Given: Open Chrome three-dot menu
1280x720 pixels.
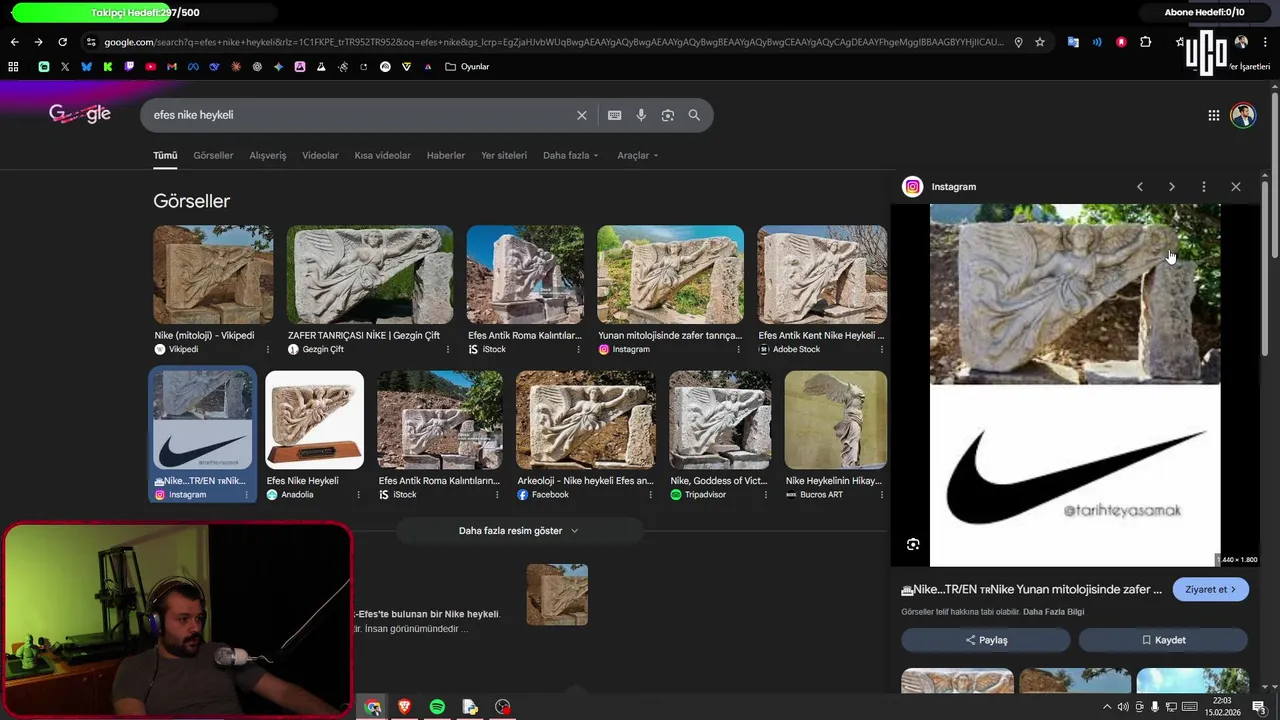Looking at the screenshot, I should [x=1265, y=42].
